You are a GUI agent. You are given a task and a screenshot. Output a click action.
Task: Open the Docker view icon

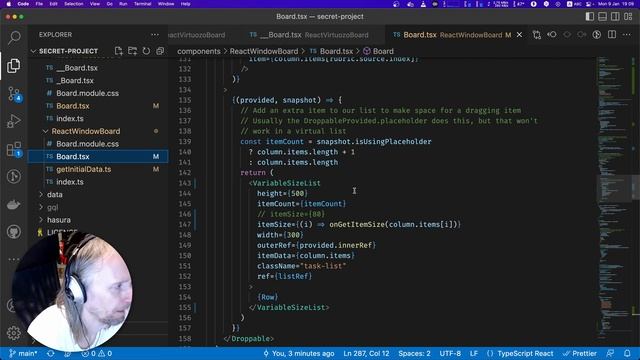pyautogui.click(x=13, y=204)
